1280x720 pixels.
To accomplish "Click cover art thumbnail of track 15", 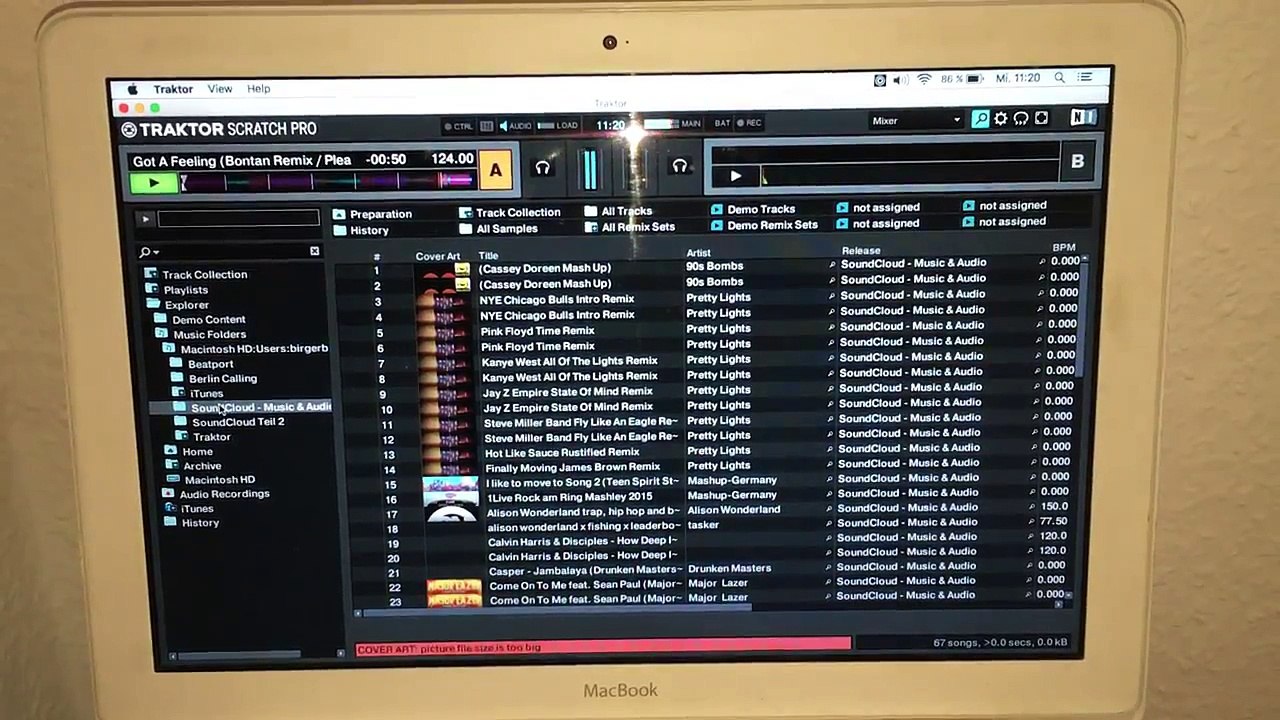I will tap(450, 484).
